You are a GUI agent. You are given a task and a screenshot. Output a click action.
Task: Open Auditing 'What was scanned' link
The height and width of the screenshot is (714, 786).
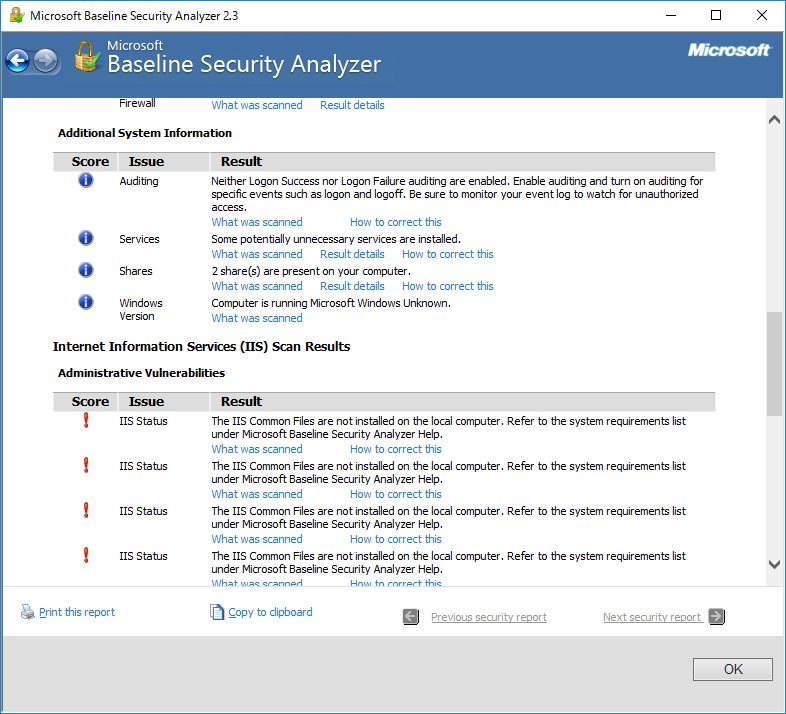257,222
